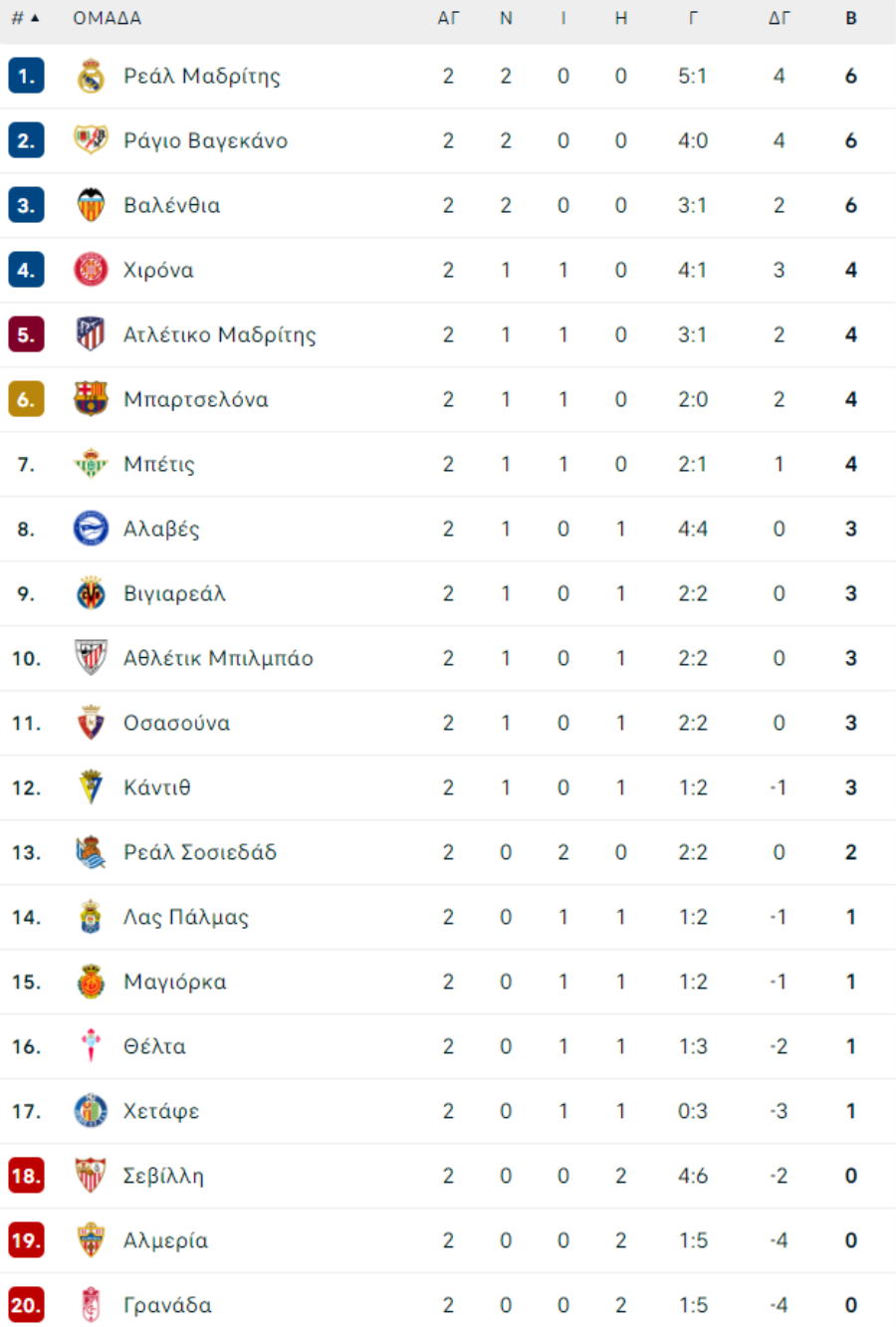Click the gold position badge 6
Screen dimensions: 896x1327
[26, 399]
